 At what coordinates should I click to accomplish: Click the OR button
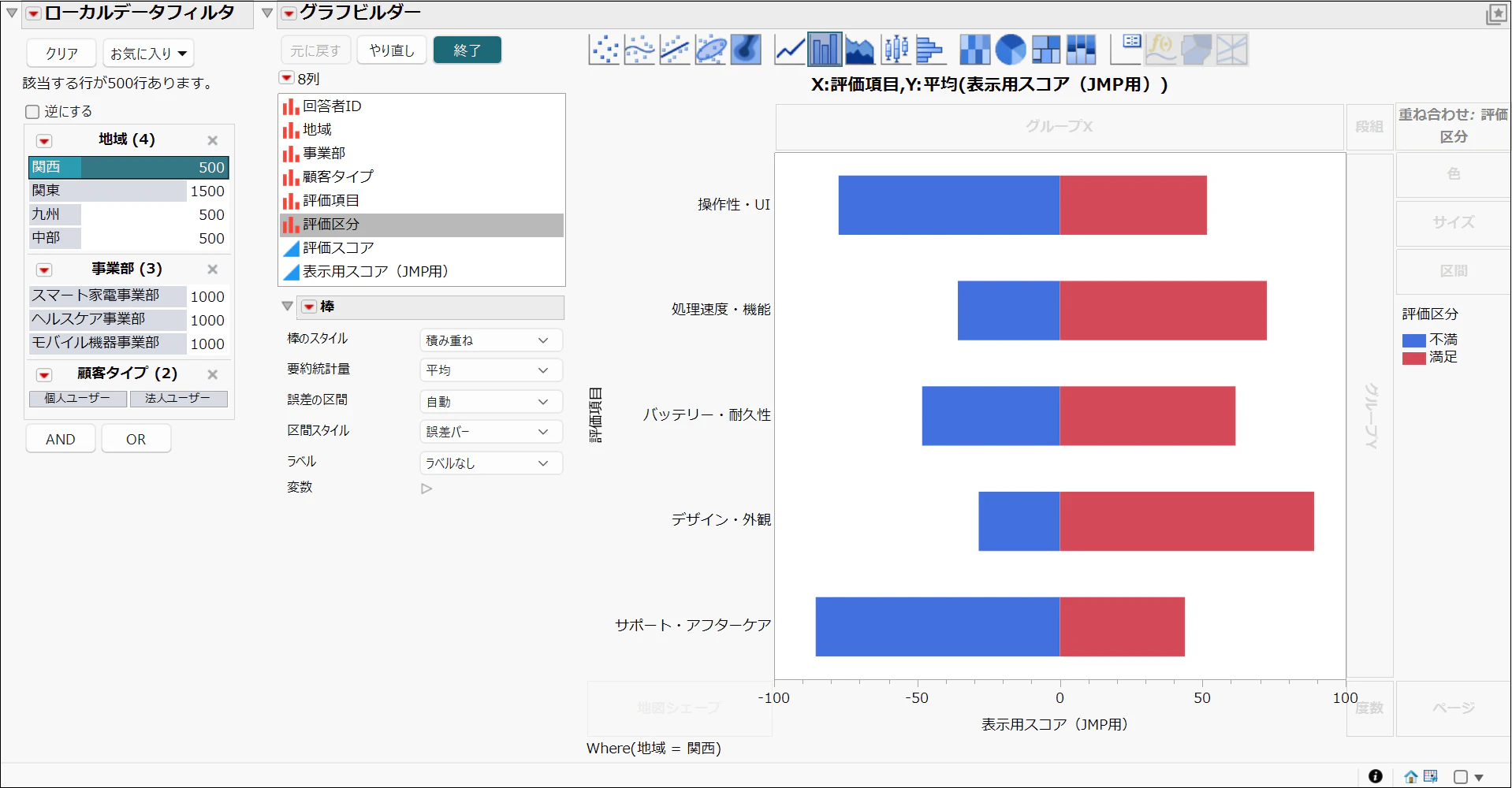(x=136, y=439)
